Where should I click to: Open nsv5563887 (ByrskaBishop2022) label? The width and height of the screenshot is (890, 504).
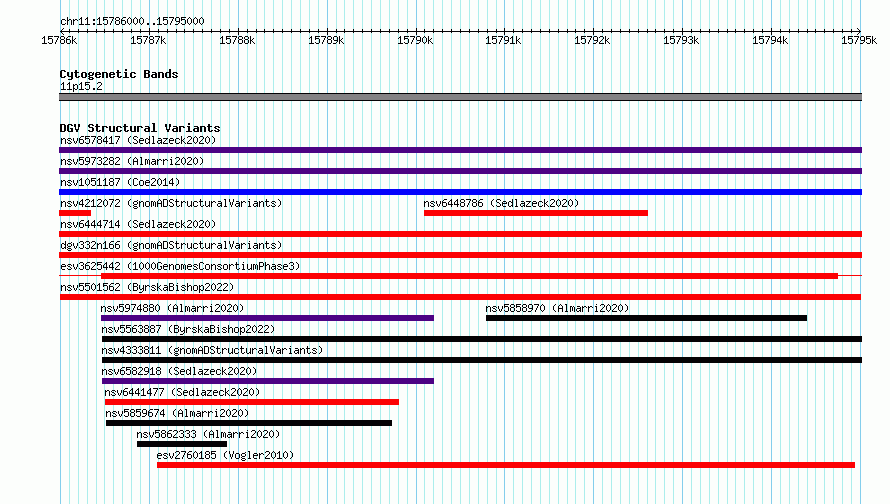coord(188,329)
